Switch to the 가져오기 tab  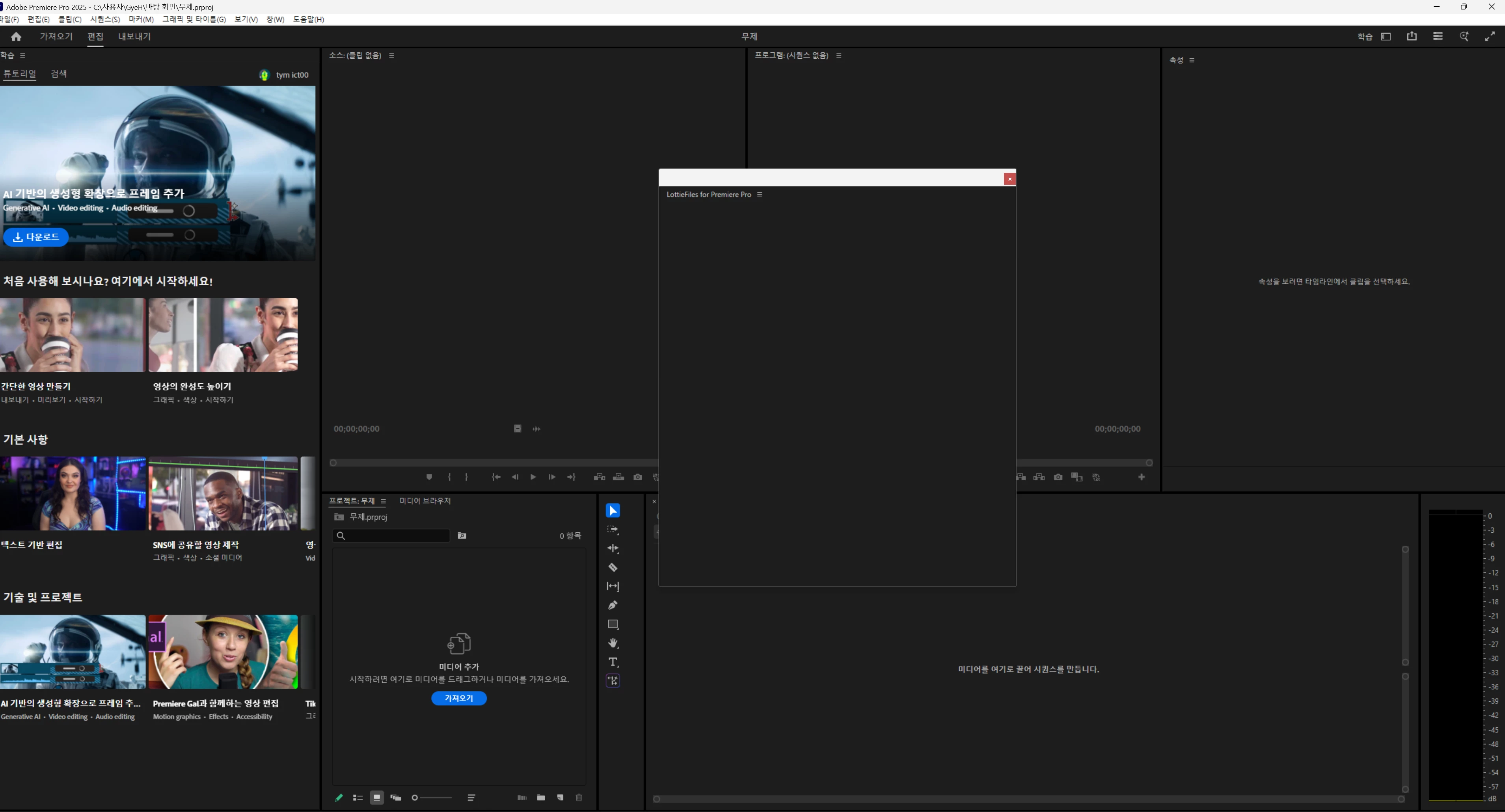point(56,36)
